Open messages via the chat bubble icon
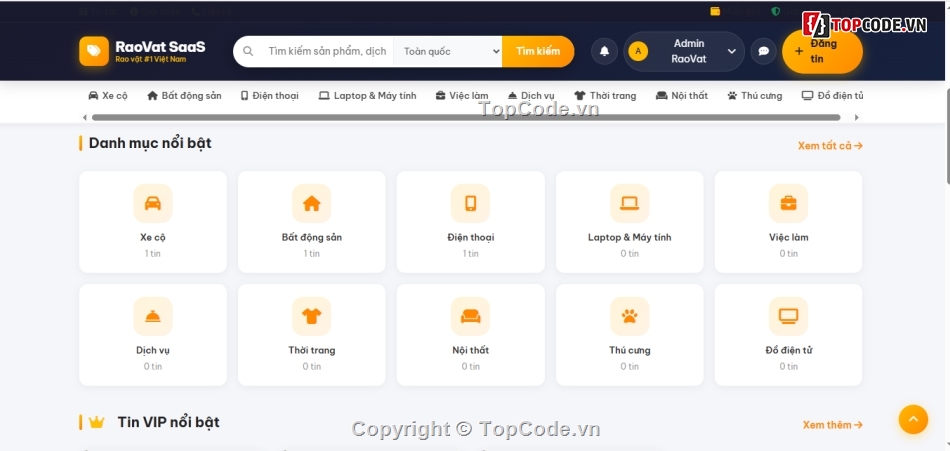950x451 pixels. click(763, 52)
